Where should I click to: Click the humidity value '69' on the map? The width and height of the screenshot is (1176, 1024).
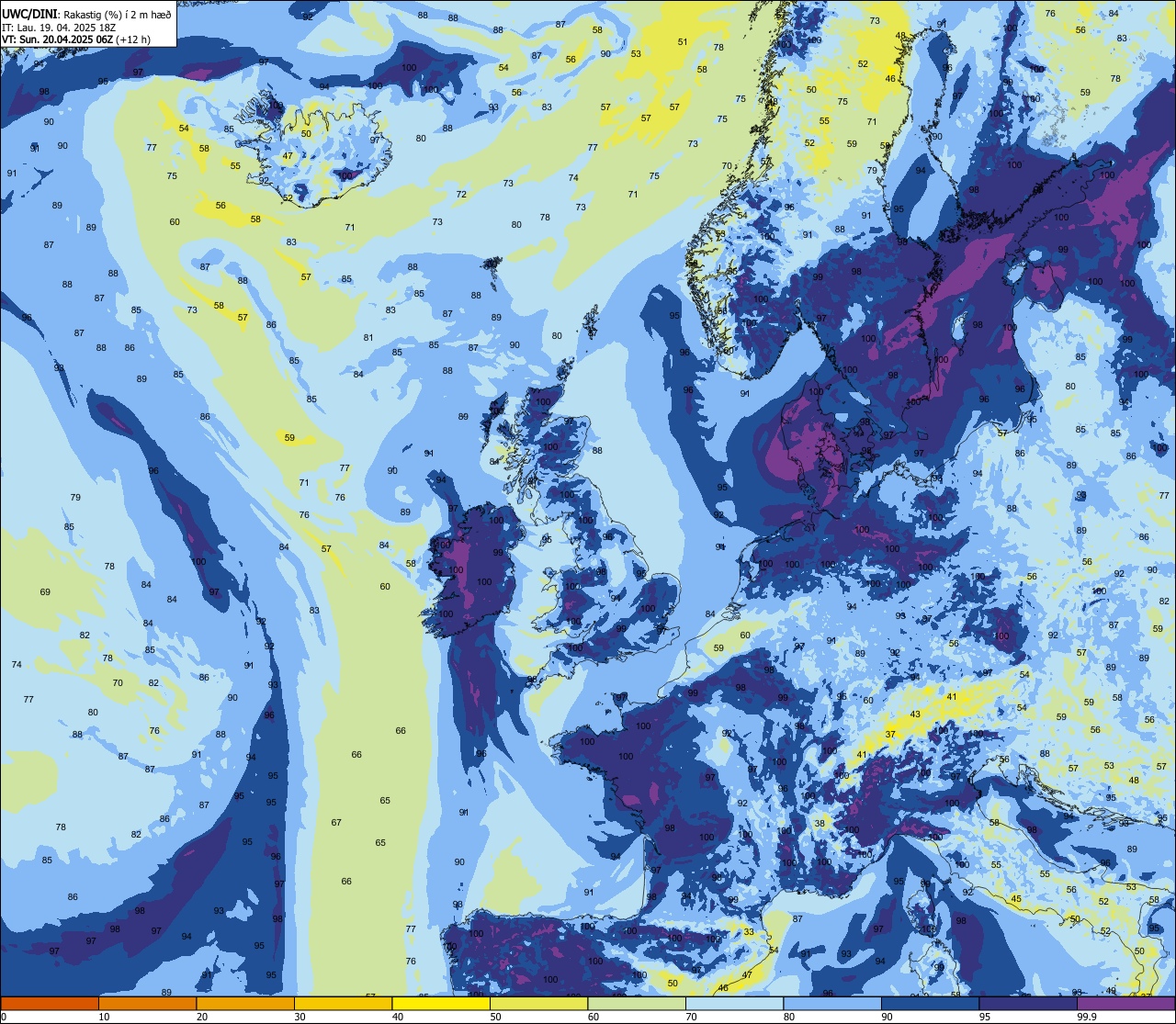tap(45, 592)
